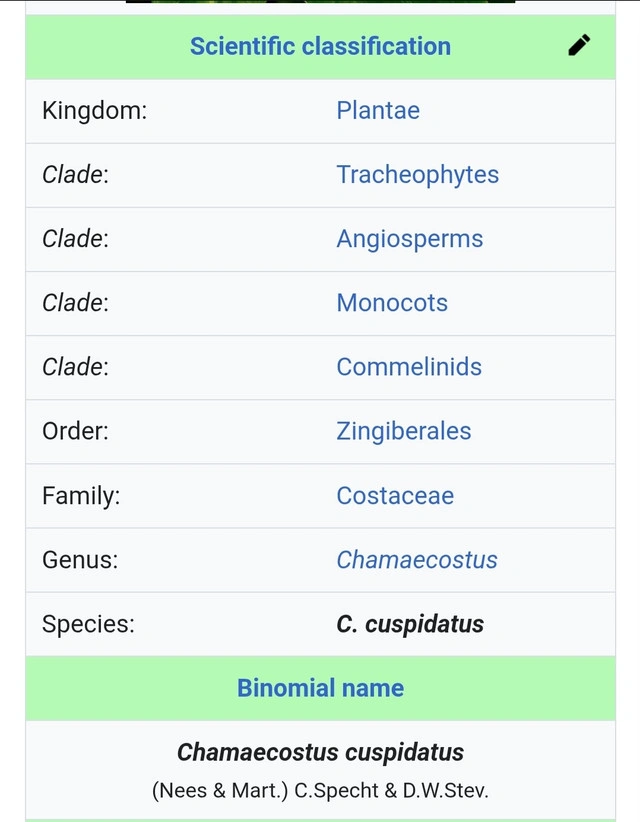This screenshot has height=822, width=640.
Task: Open the Angiosperms link
Action: coord(409,239)
